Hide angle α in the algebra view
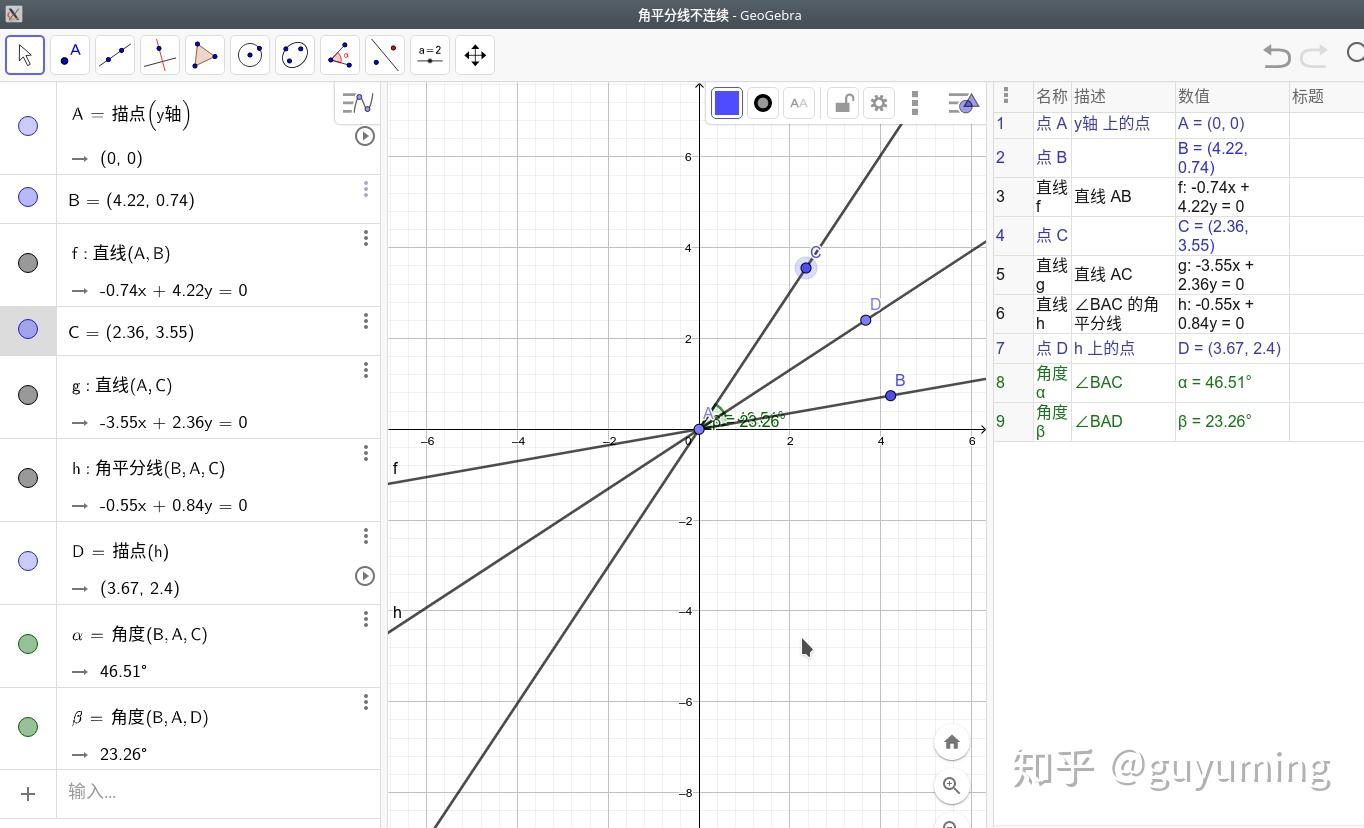1364x828 pixels. coord(28,644)
